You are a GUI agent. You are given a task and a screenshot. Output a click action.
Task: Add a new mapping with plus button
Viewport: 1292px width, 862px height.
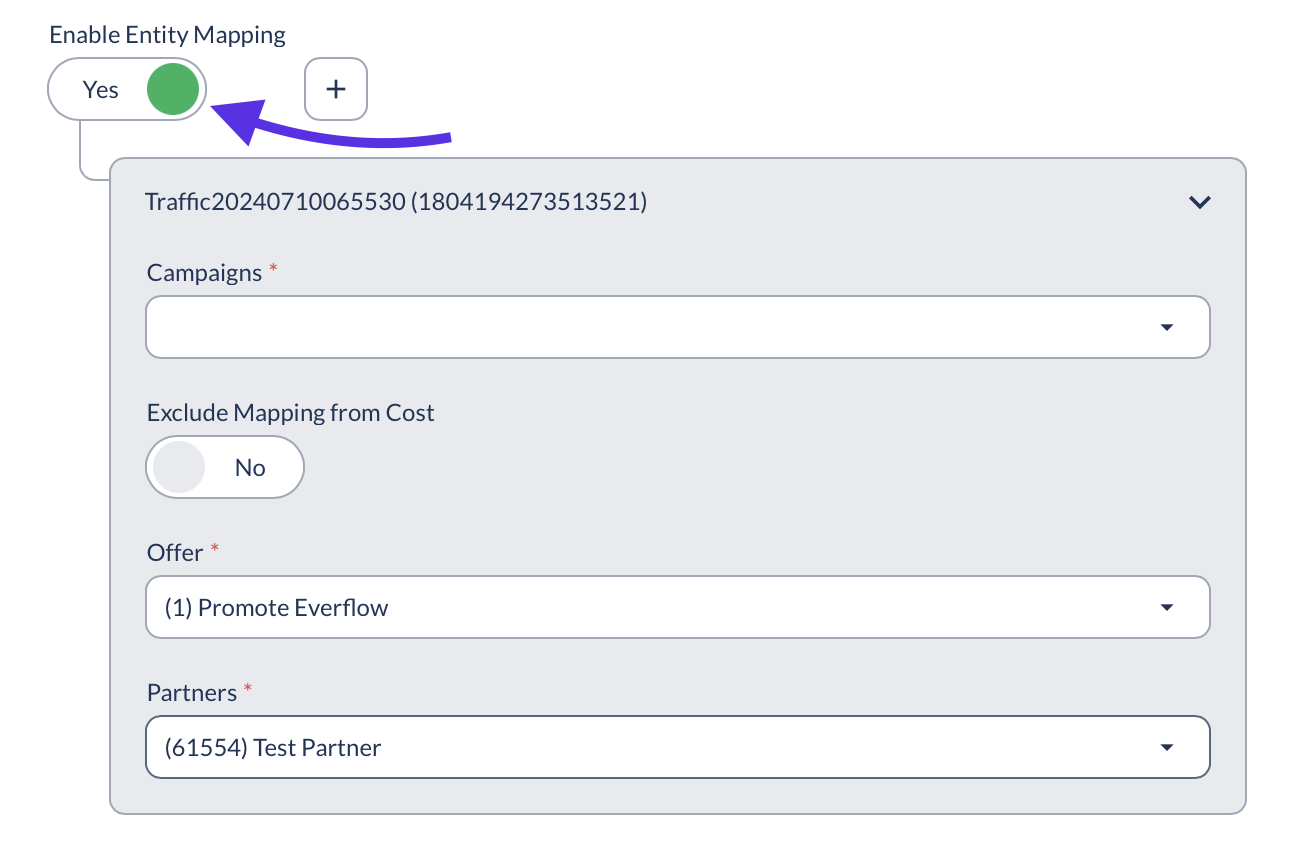click(336, 89)
